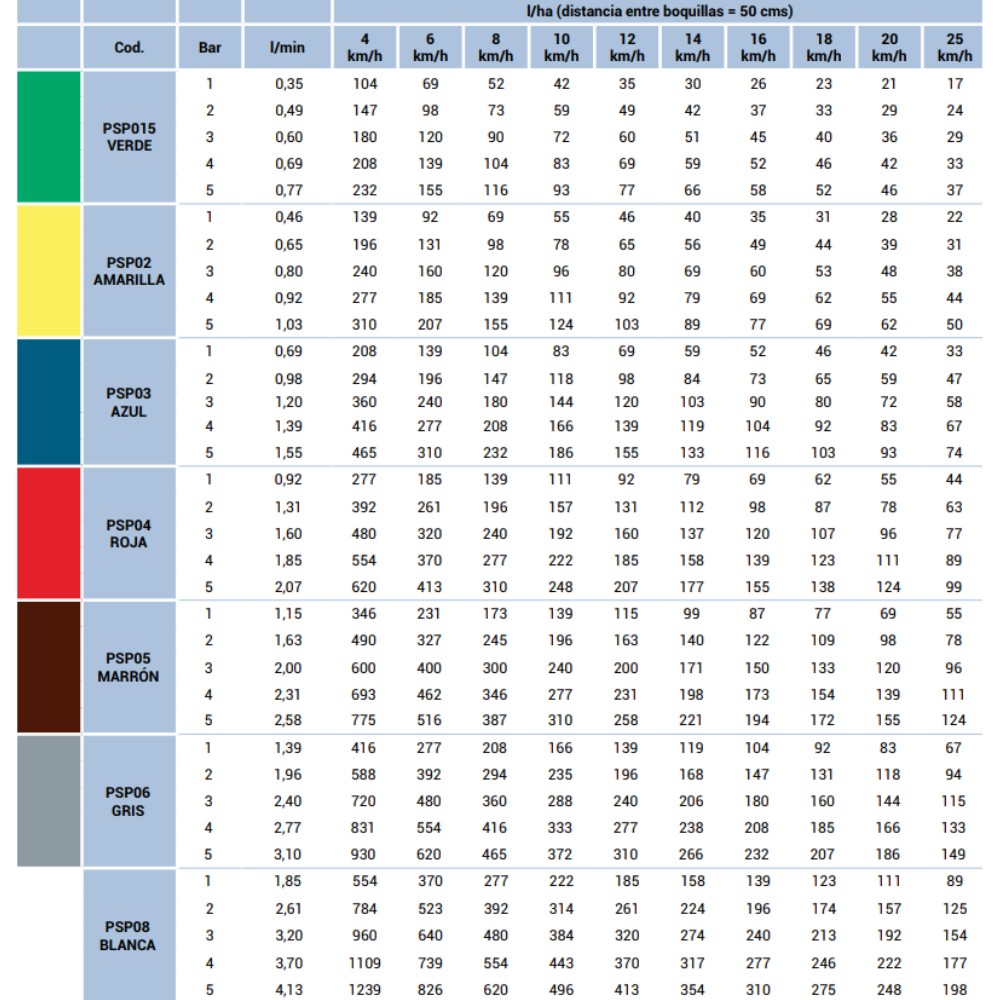Click the l/min value '2,07'

pos(288,587)
